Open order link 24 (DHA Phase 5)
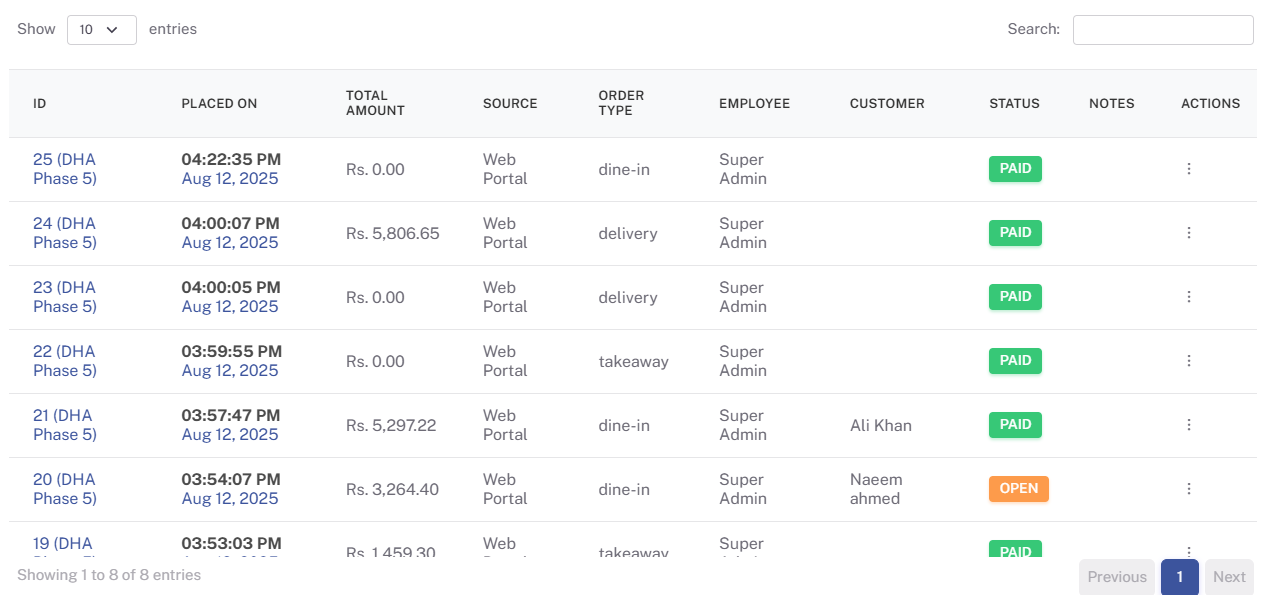Image resolution: width=1262 pixels, height=595 pixels. pyautogui.click(x=65, y=233)
